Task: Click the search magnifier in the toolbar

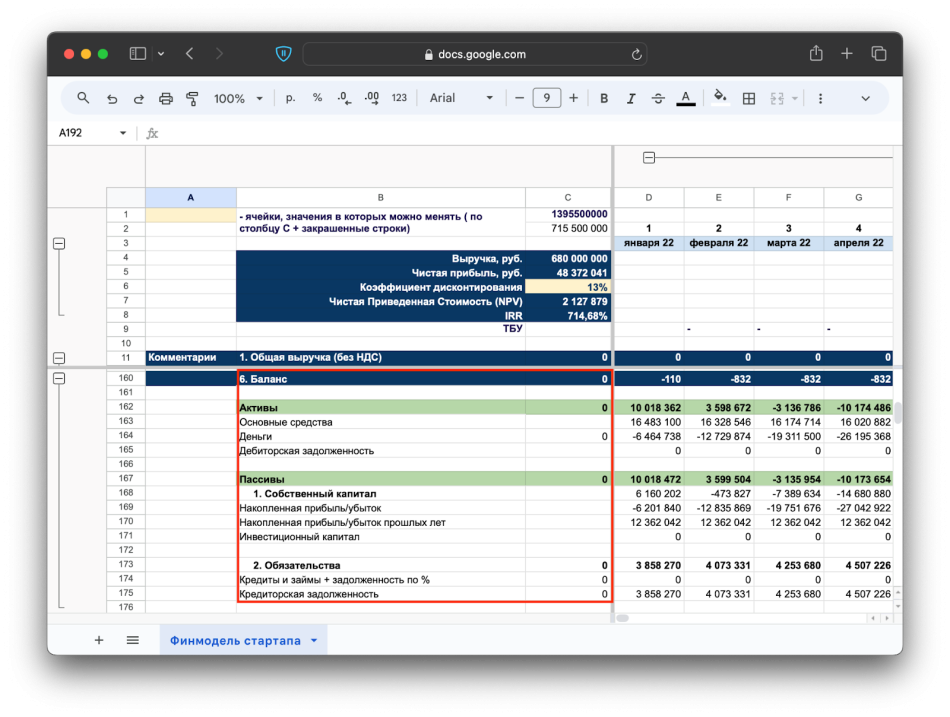Action: pyautogui.click(x=84, y=98)
